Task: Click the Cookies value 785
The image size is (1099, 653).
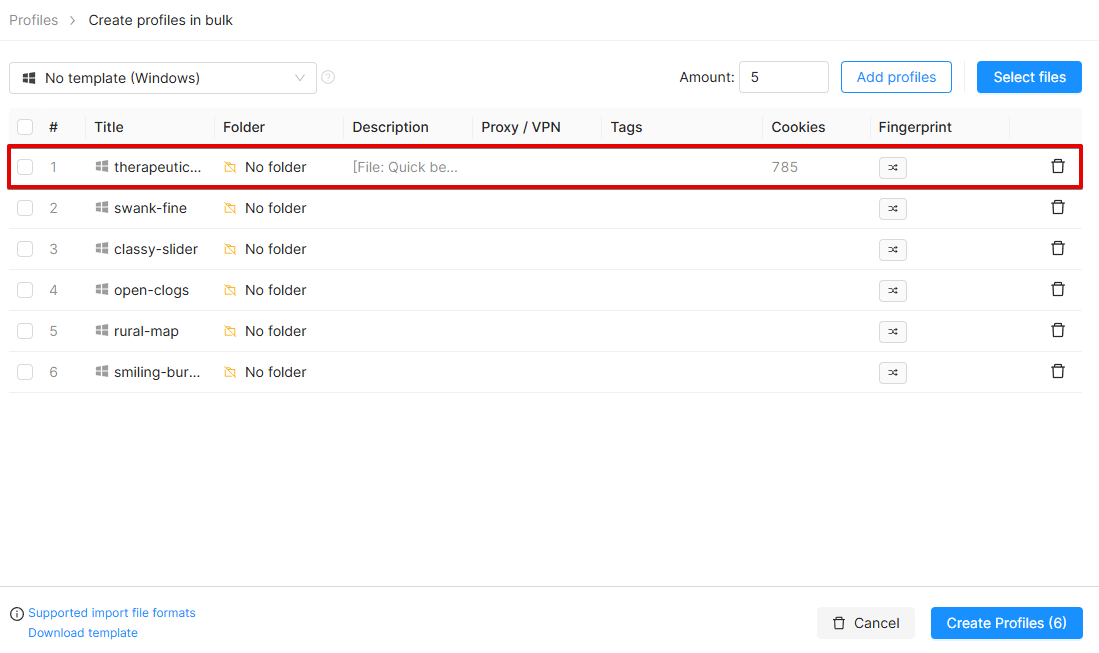Action: [x=784, y=167]
